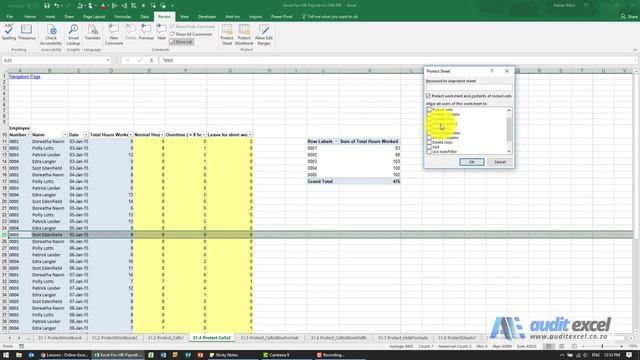Confirm the dialog with OK
The width and height of the screenshot is (640, 360).
472,162
